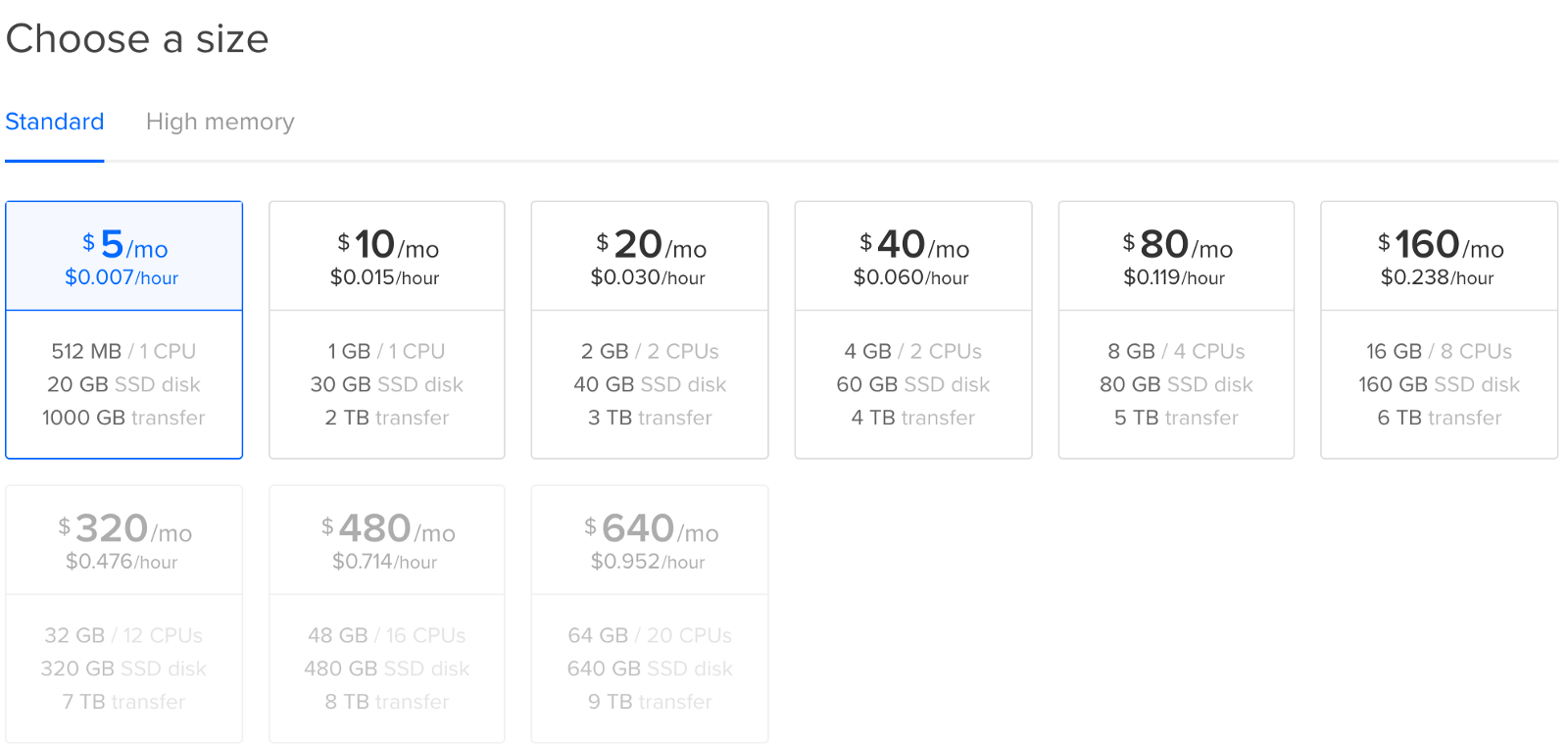The image size is (1568, 745).
Task: Click the greyed-out $480/mo price
Action: 387,529
